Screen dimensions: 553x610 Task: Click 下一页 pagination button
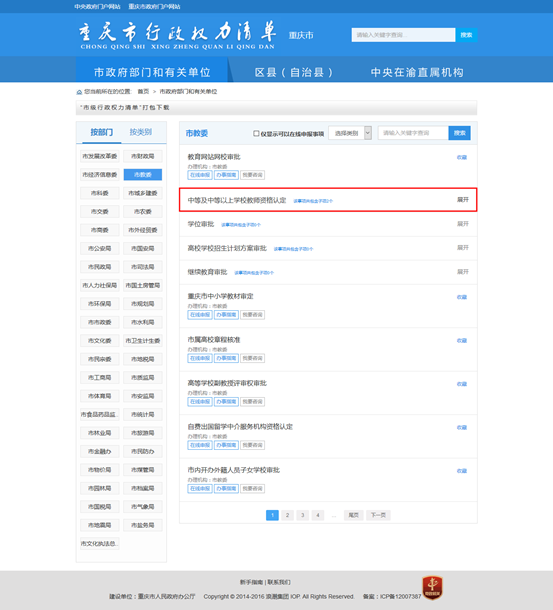[x=378, y=515]
